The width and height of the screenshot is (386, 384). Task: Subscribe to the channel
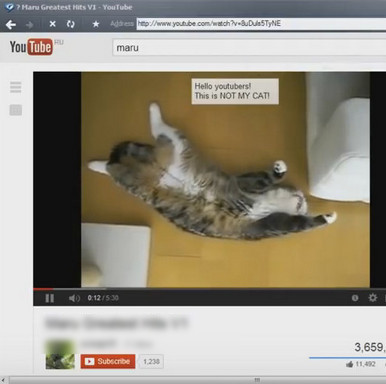[x=108, y=361]
